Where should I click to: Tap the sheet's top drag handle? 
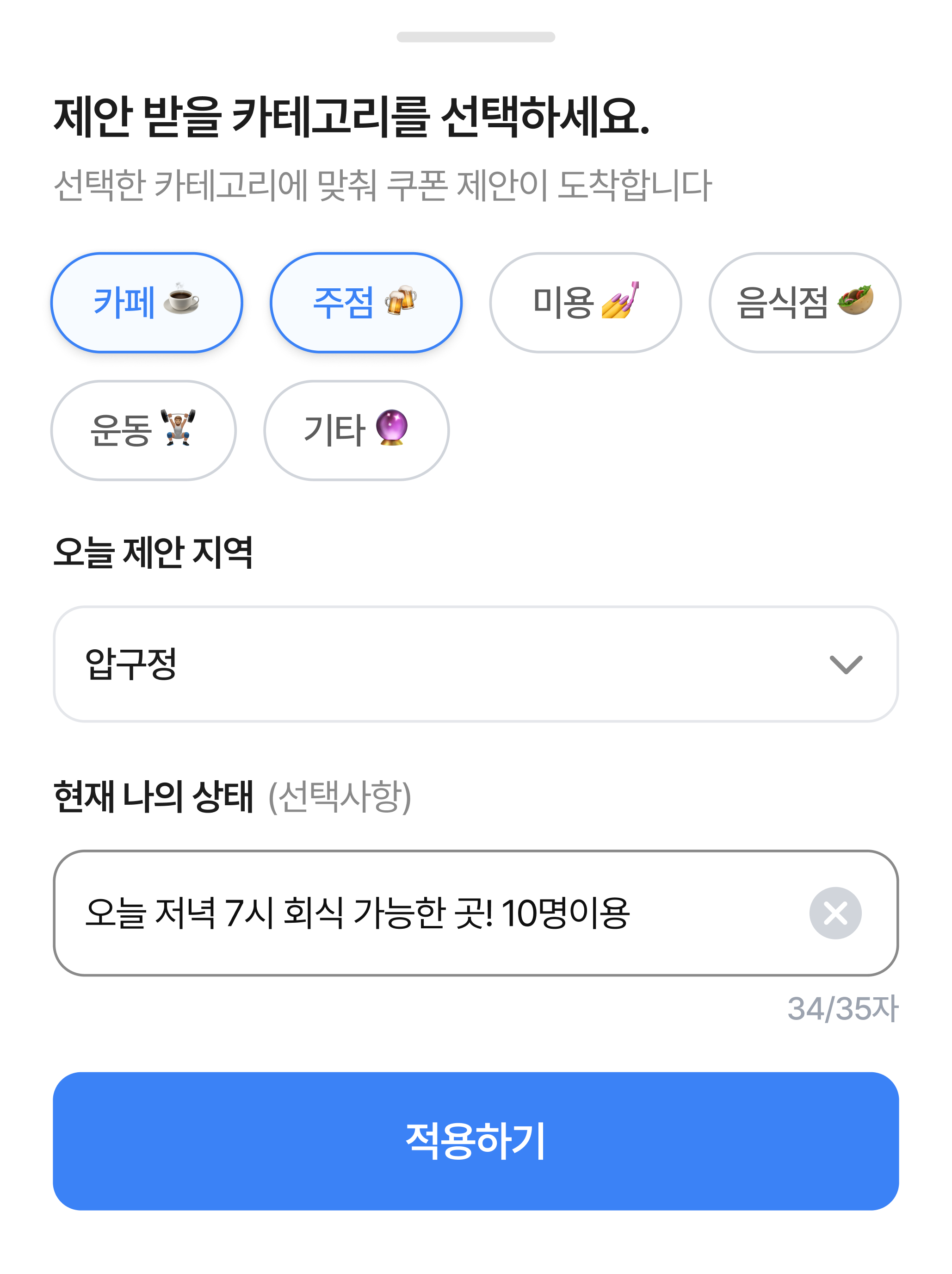(x=476, y=37)
